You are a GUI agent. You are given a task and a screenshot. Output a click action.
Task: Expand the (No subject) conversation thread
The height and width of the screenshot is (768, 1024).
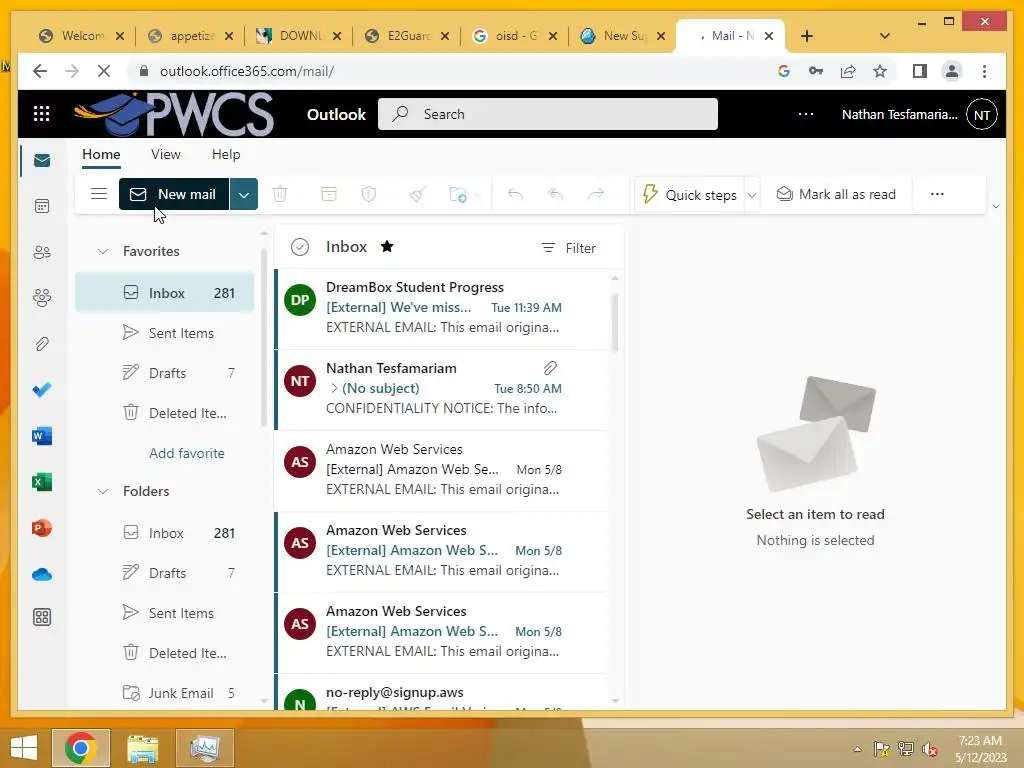click(334, 388)
